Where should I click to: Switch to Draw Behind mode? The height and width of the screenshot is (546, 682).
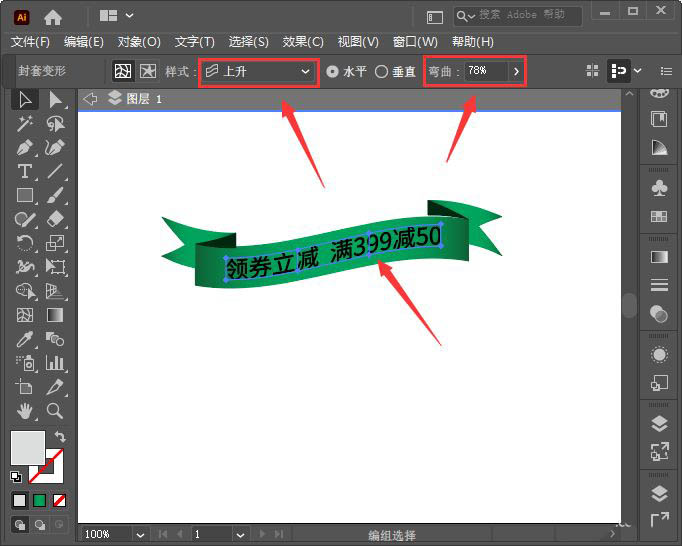(40, 525)
